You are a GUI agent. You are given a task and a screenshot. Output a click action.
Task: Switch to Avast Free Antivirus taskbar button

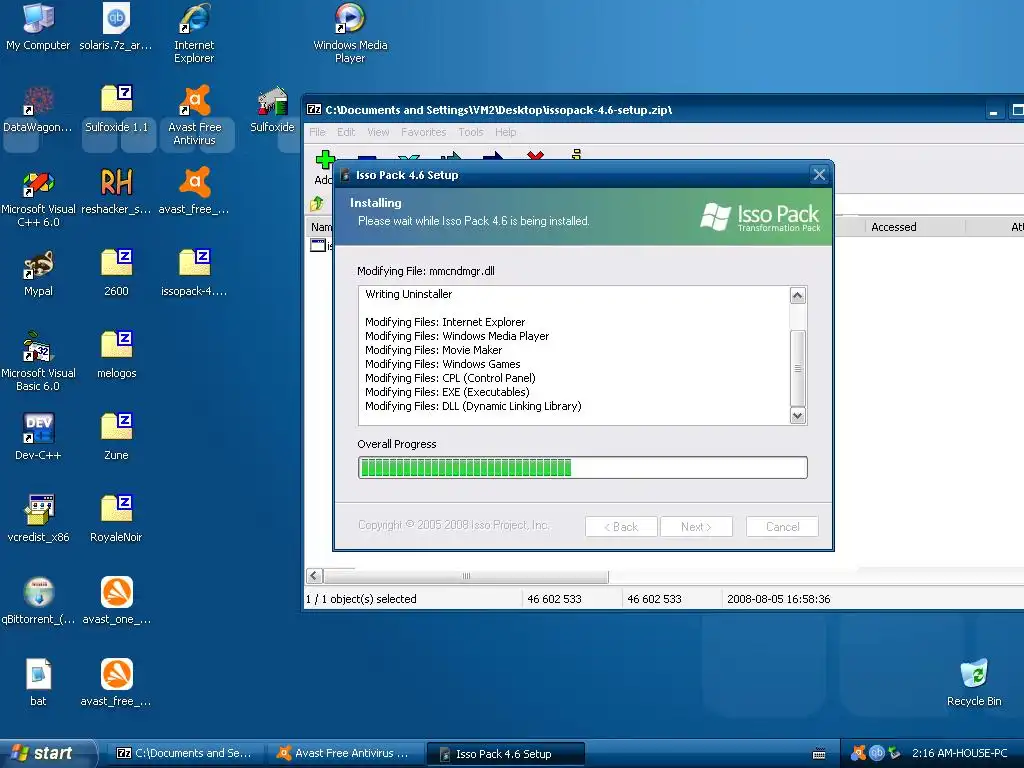pos(345,754)
